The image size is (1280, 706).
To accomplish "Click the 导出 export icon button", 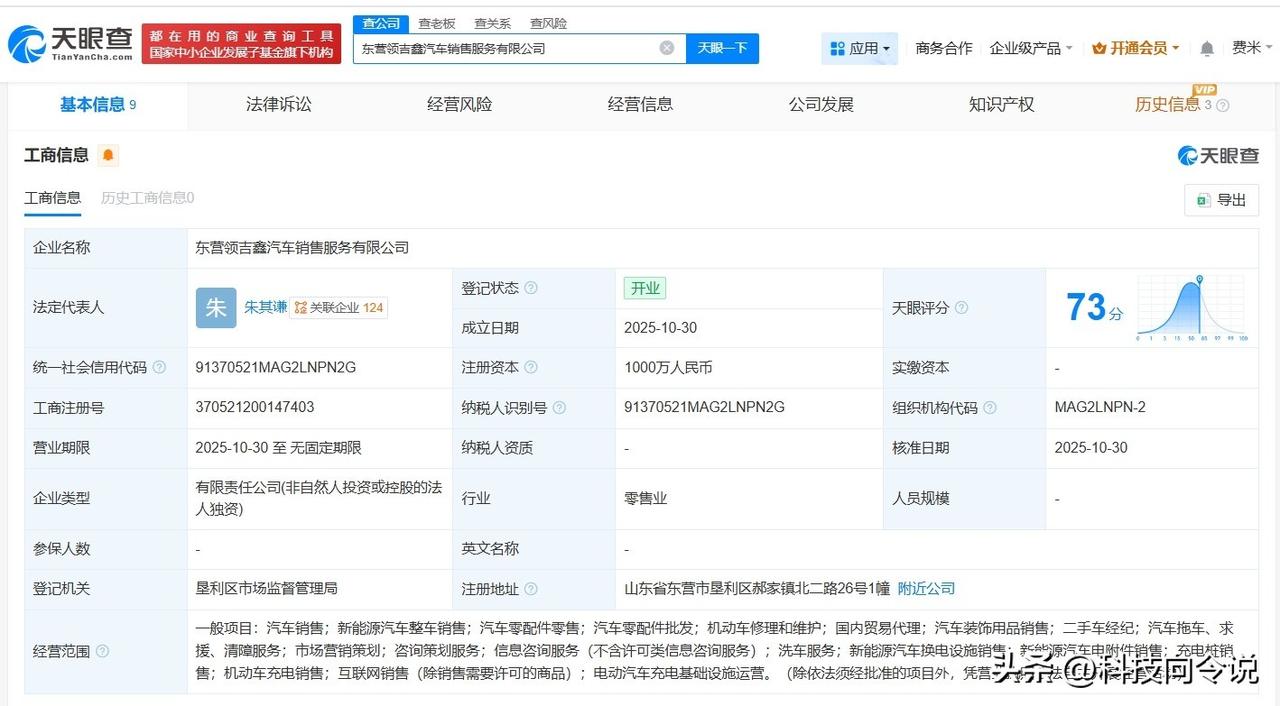I will [1221, 200].
